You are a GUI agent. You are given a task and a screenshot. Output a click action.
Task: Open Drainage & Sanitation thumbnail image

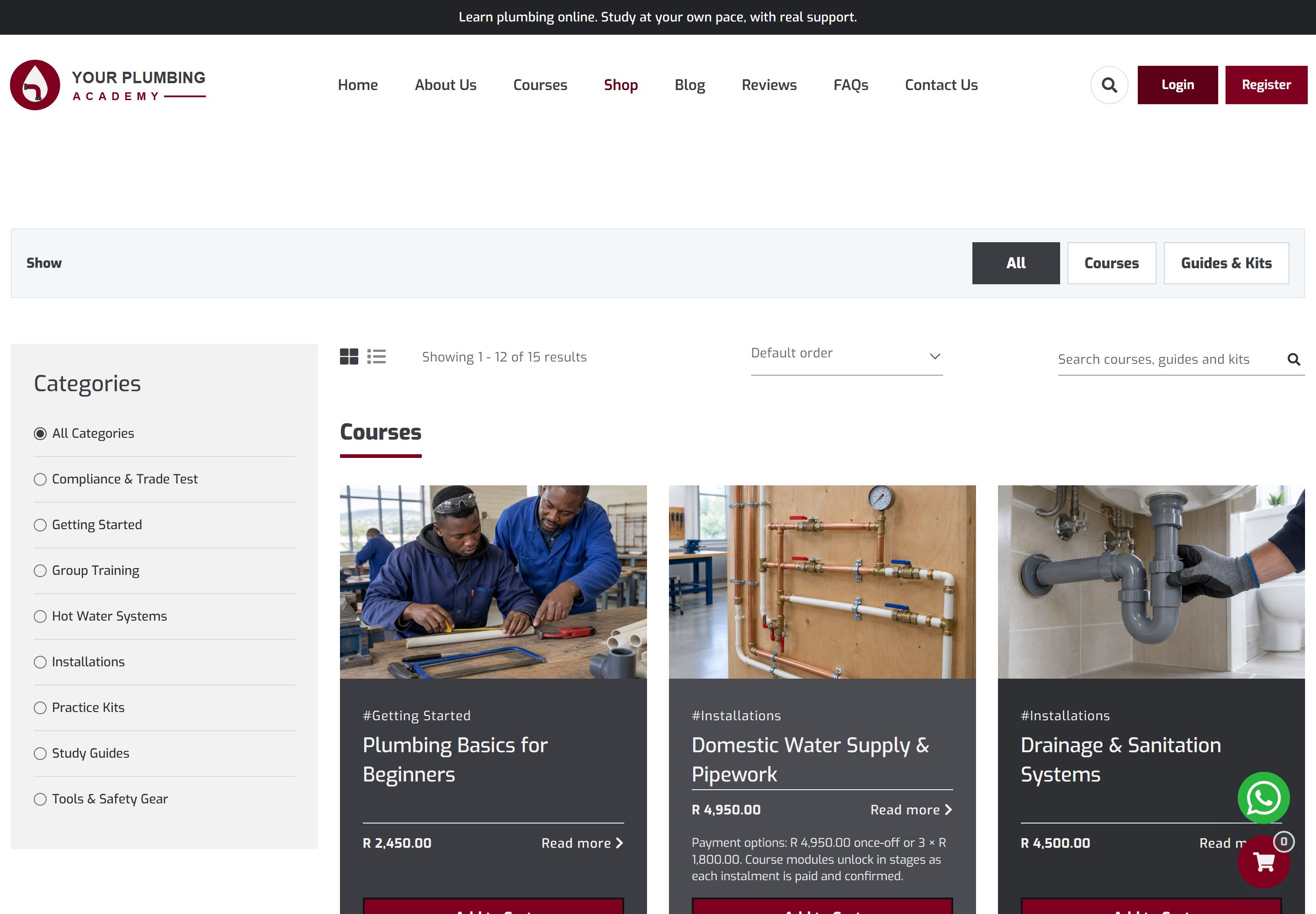(1151, 582)
